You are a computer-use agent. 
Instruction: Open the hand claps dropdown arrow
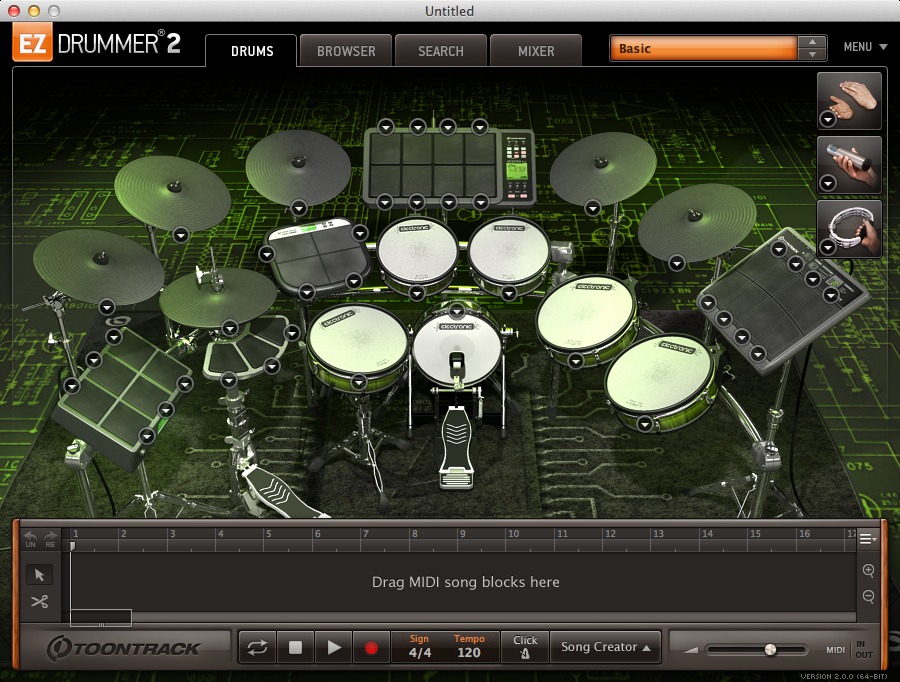(x=828, y=119)
